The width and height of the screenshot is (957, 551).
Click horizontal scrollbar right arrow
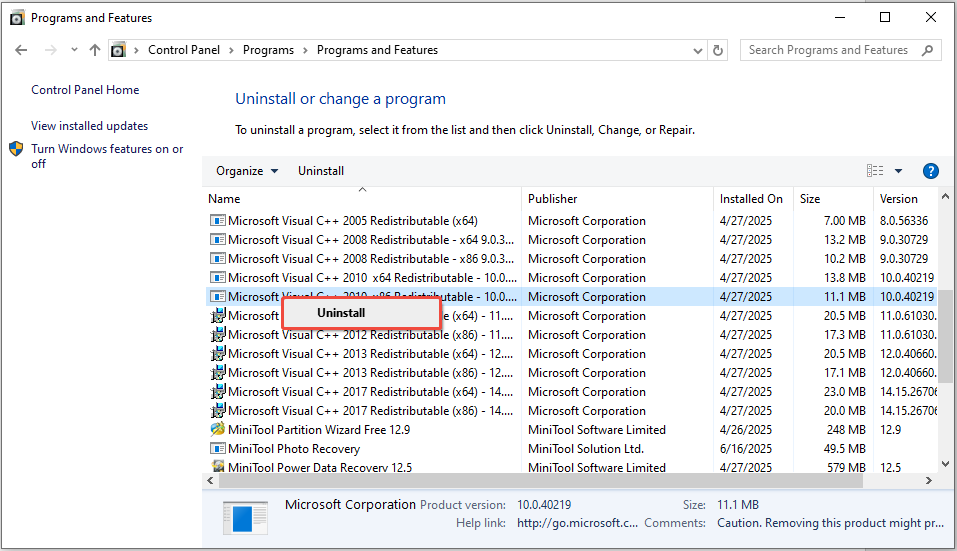click(x=929, y=481)
